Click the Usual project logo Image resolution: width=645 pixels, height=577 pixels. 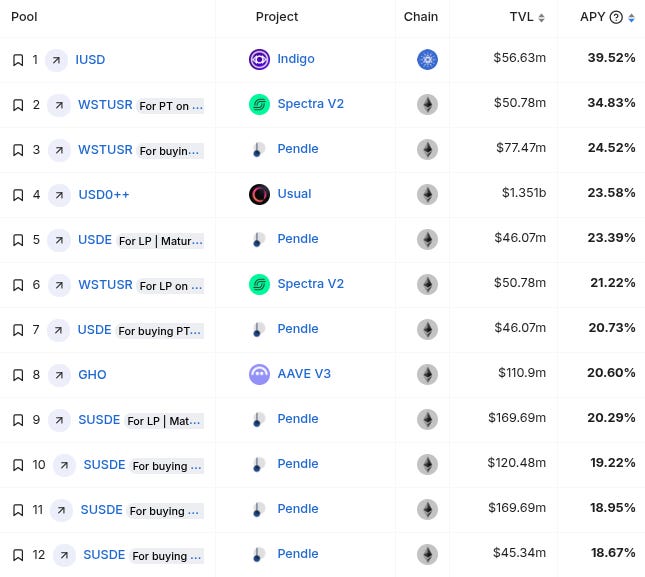tap(260, 194)
